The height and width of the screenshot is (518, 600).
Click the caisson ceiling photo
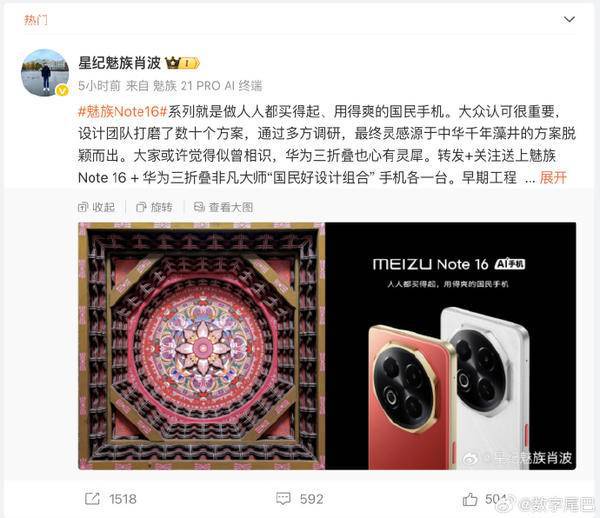pos(202,346)
